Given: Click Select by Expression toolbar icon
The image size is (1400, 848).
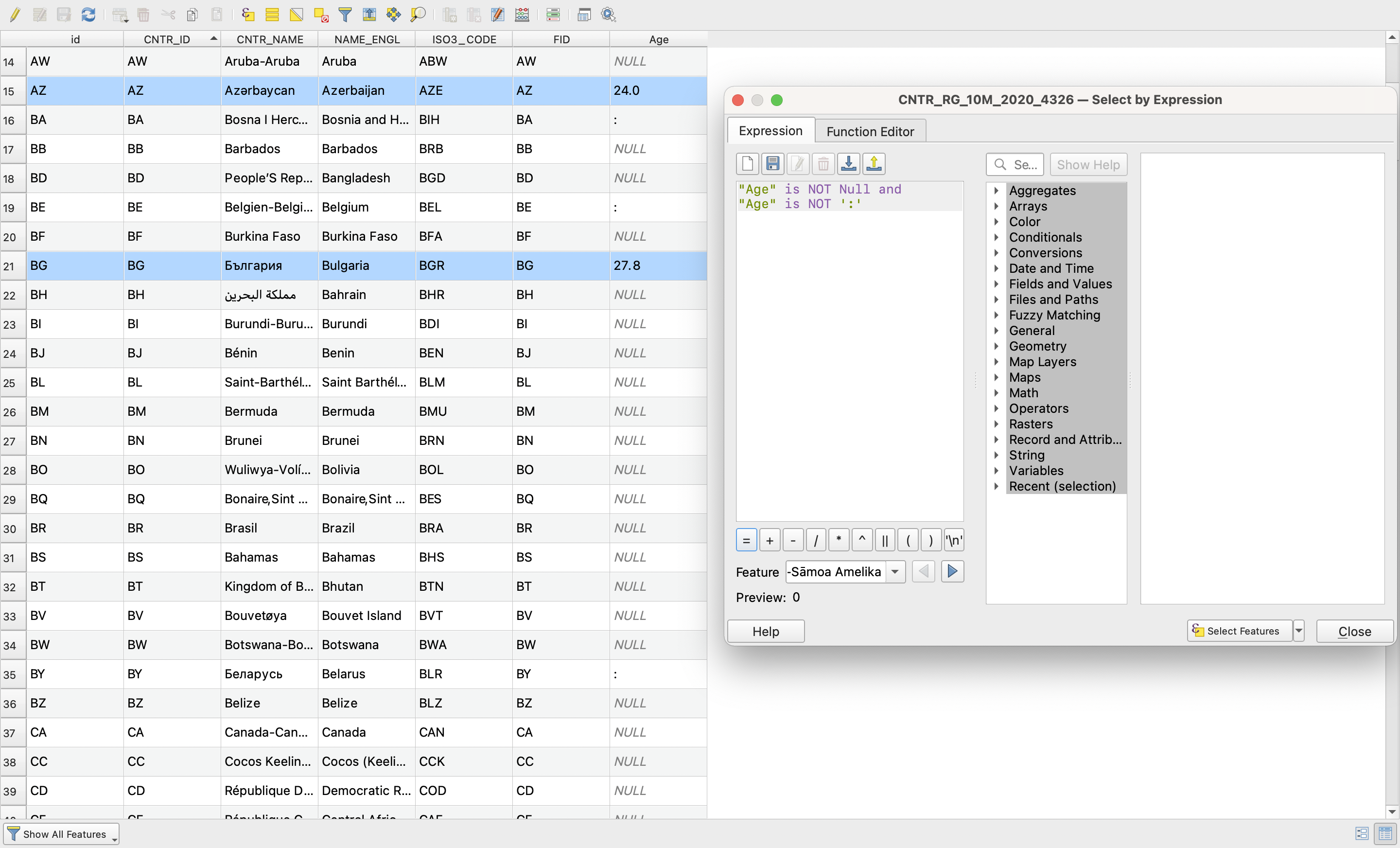Looking at the screenshot, I should point(248,14).
